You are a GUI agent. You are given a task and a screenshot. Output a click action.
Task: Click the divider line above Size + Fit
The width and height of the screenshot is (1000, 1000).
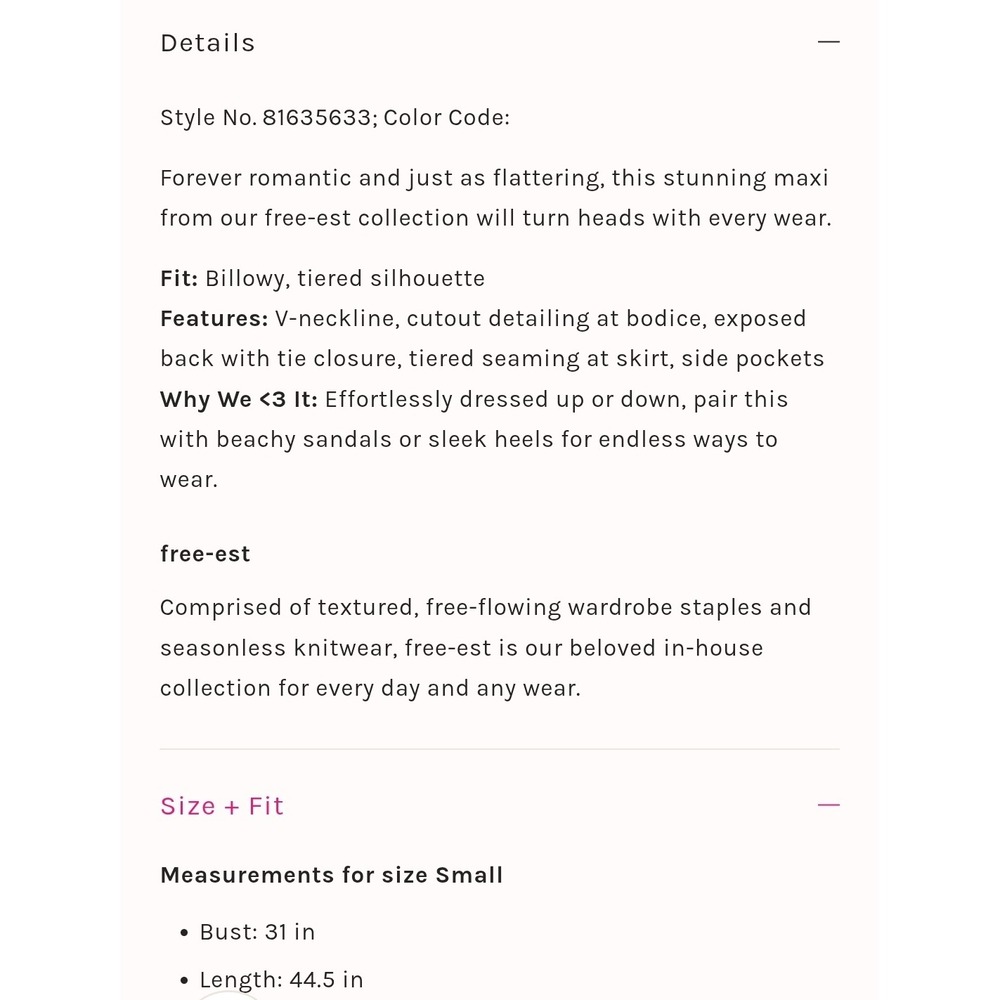(500, 749)
